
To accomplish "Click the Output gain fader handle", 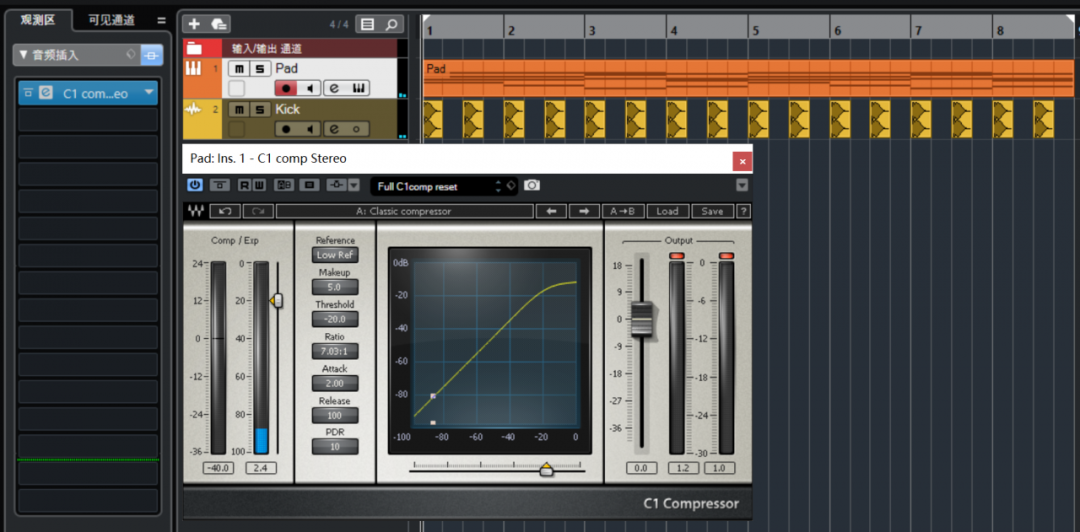I will tap(642, 318).
